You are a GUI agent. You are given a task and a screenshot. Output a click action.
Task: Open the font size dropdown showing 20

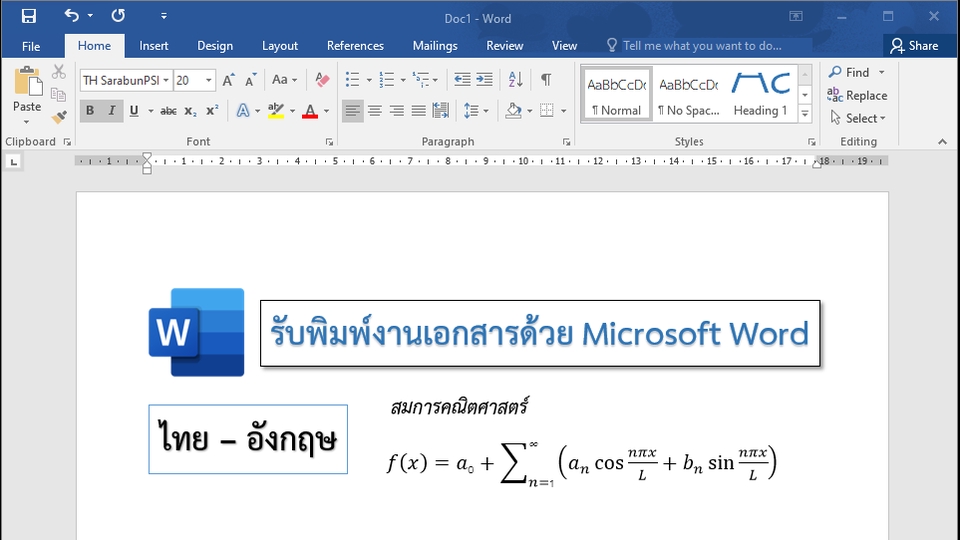(209, 80)
